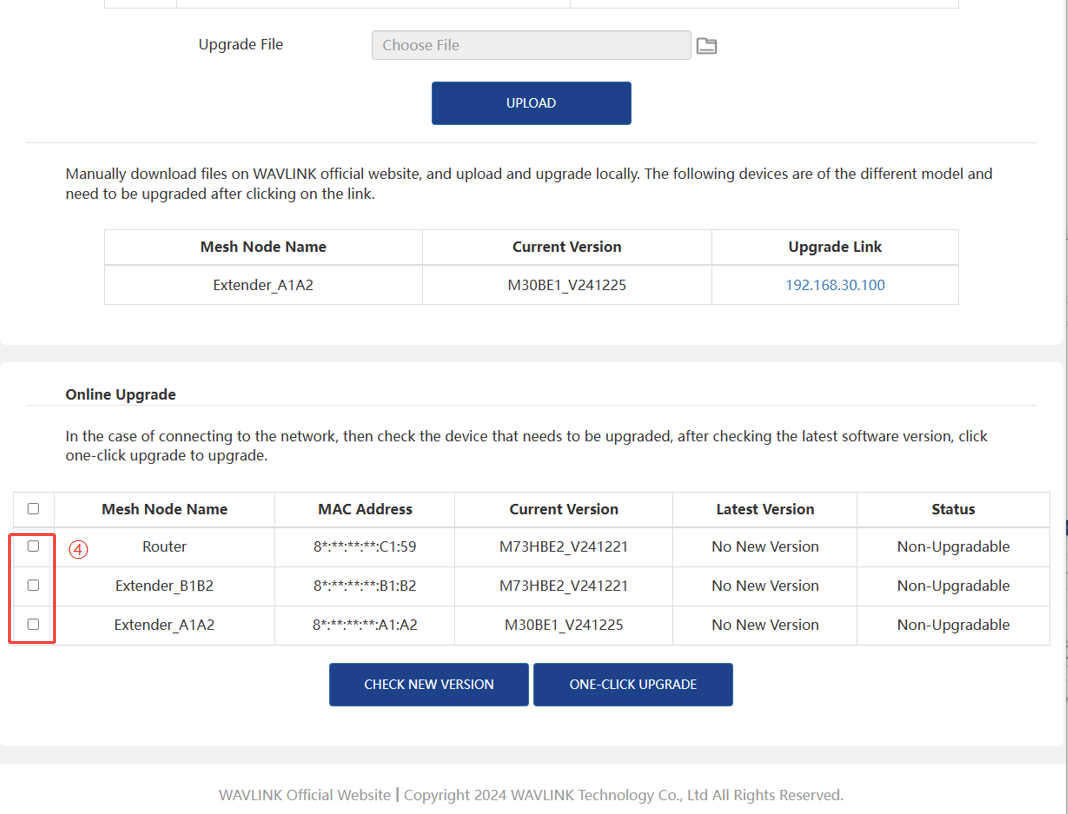This screenshot has width=1068, height=814.
Task: Tick the checkbox for Extender_B1B2 row
Action: 33,585
